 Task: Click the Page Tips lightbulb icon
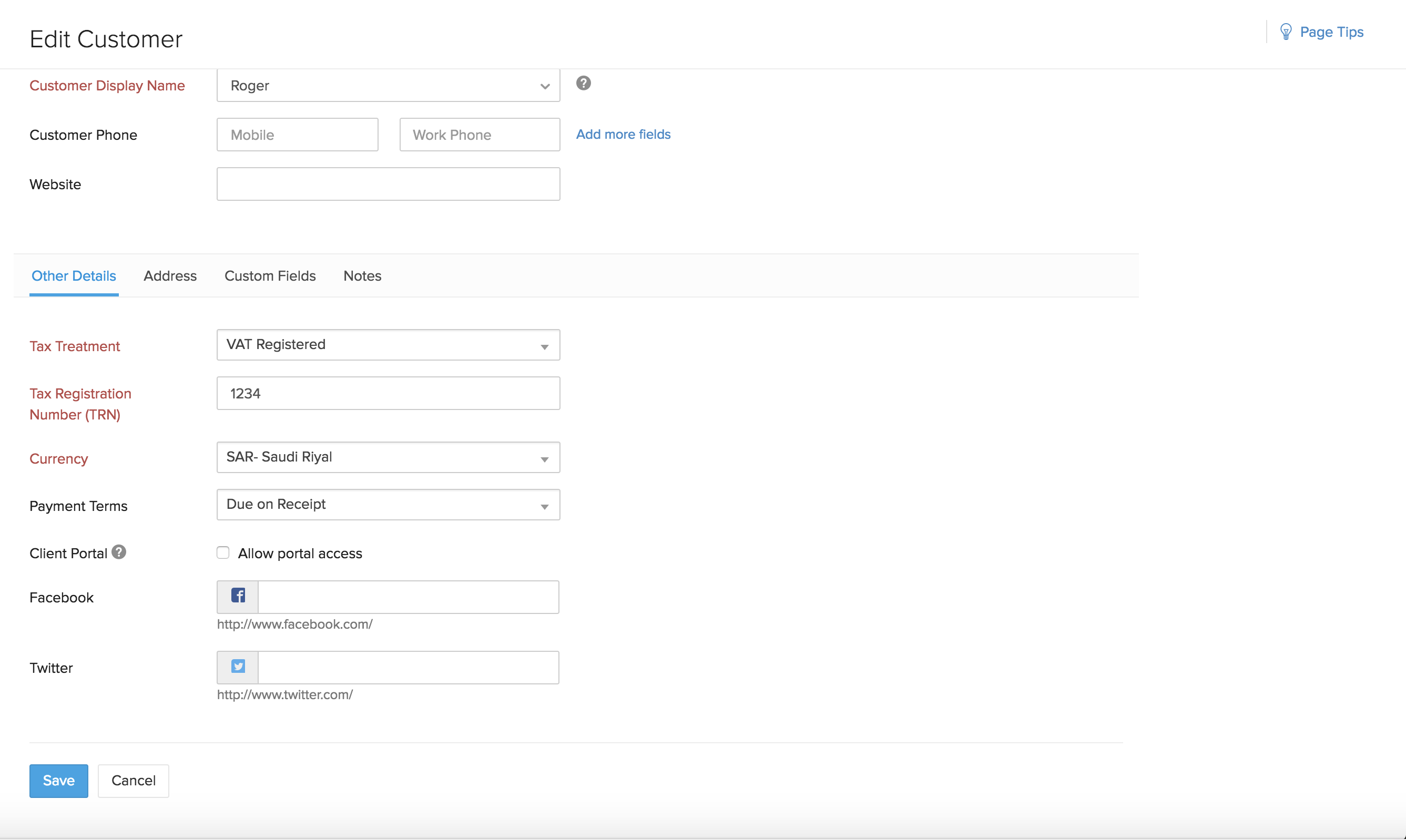click(x=1286, y=32)
